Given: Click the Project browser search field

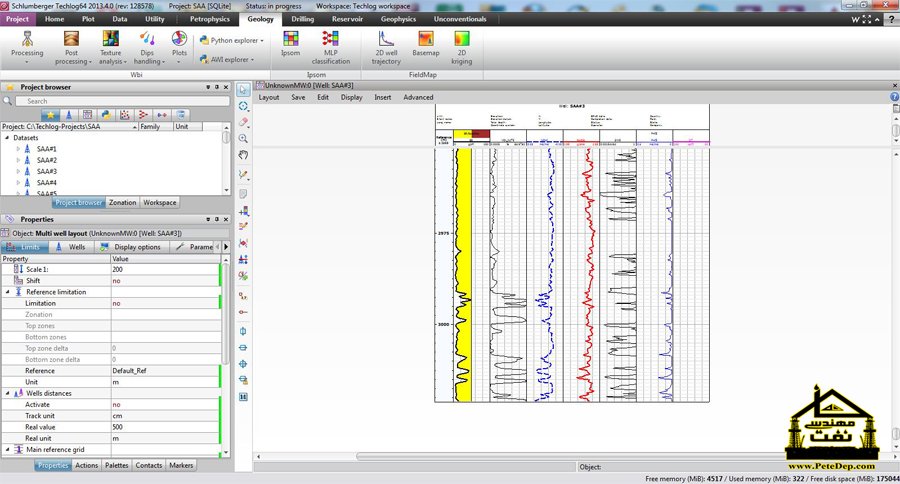Looking at the screenshot, I should [122, 101].
